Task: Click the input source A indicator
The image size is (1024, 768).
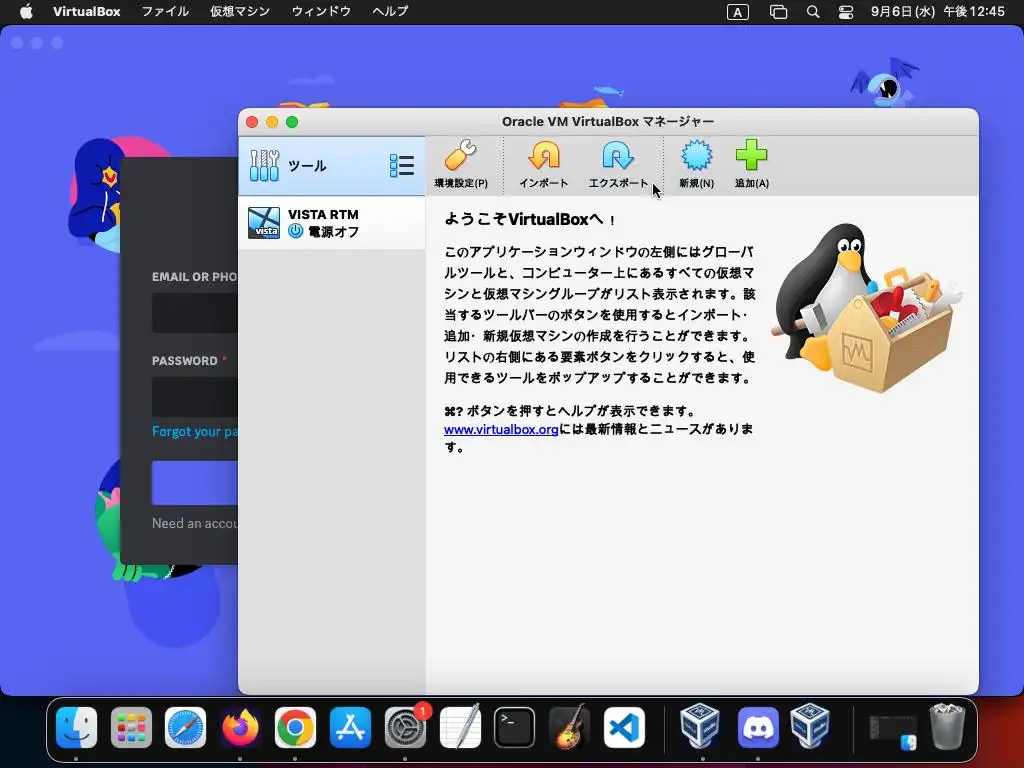Action: 737,12
